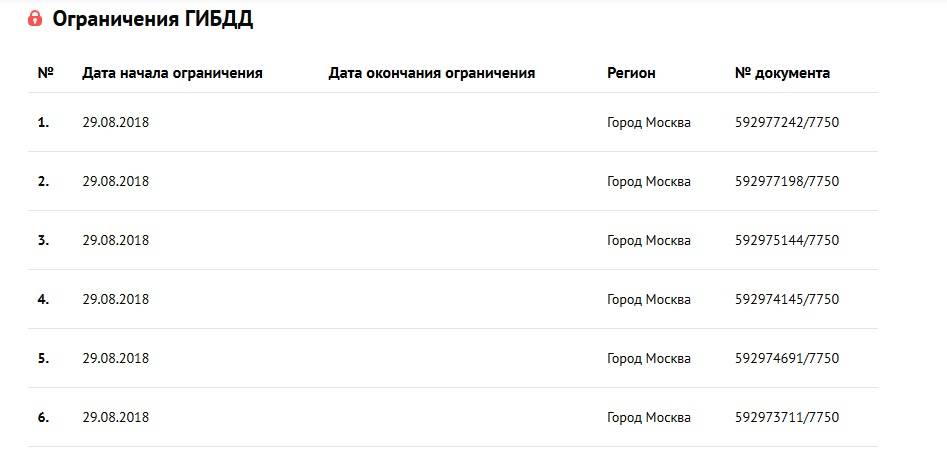Image resolution: width=947 pixels, height=457 pixels.
Task: Click the № column header
Action: (45, 73)
